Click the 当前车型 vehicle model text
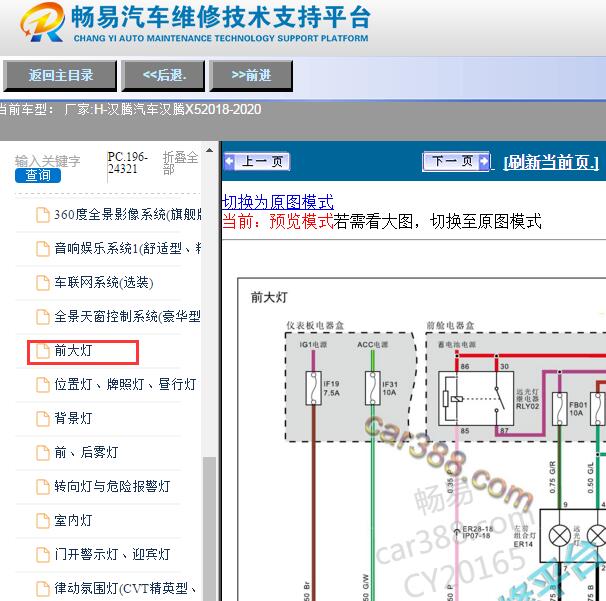The height and width of the screenshot is (601, 606). tap(130, 109)
